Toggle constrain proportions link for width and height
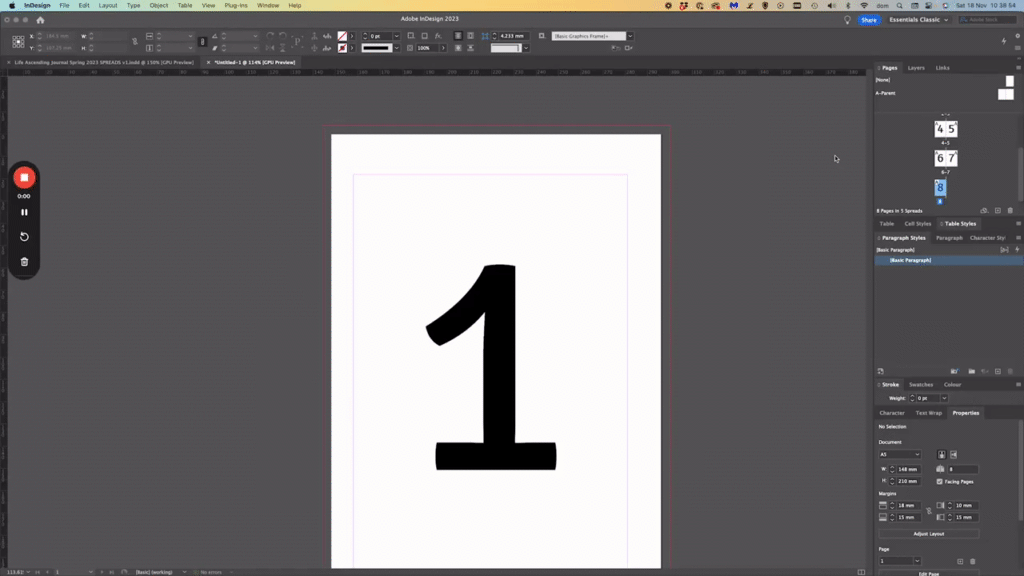Viewport: 1024px width, 576px height. tap(135, 42)
